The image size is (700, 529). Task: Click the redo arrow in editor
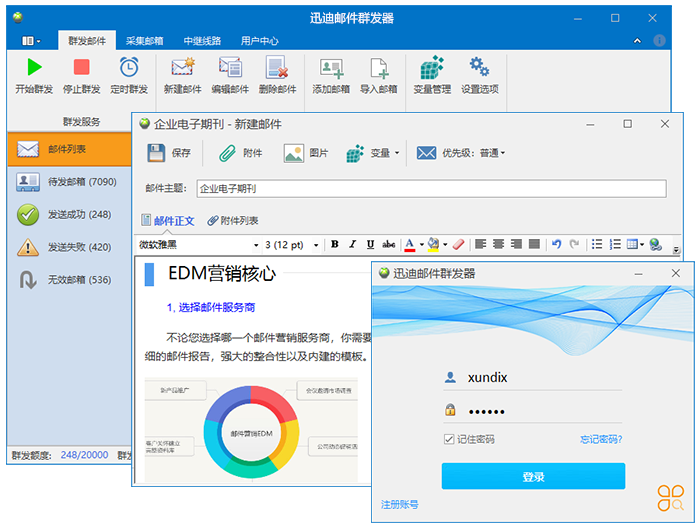click(x=574, y=244)
